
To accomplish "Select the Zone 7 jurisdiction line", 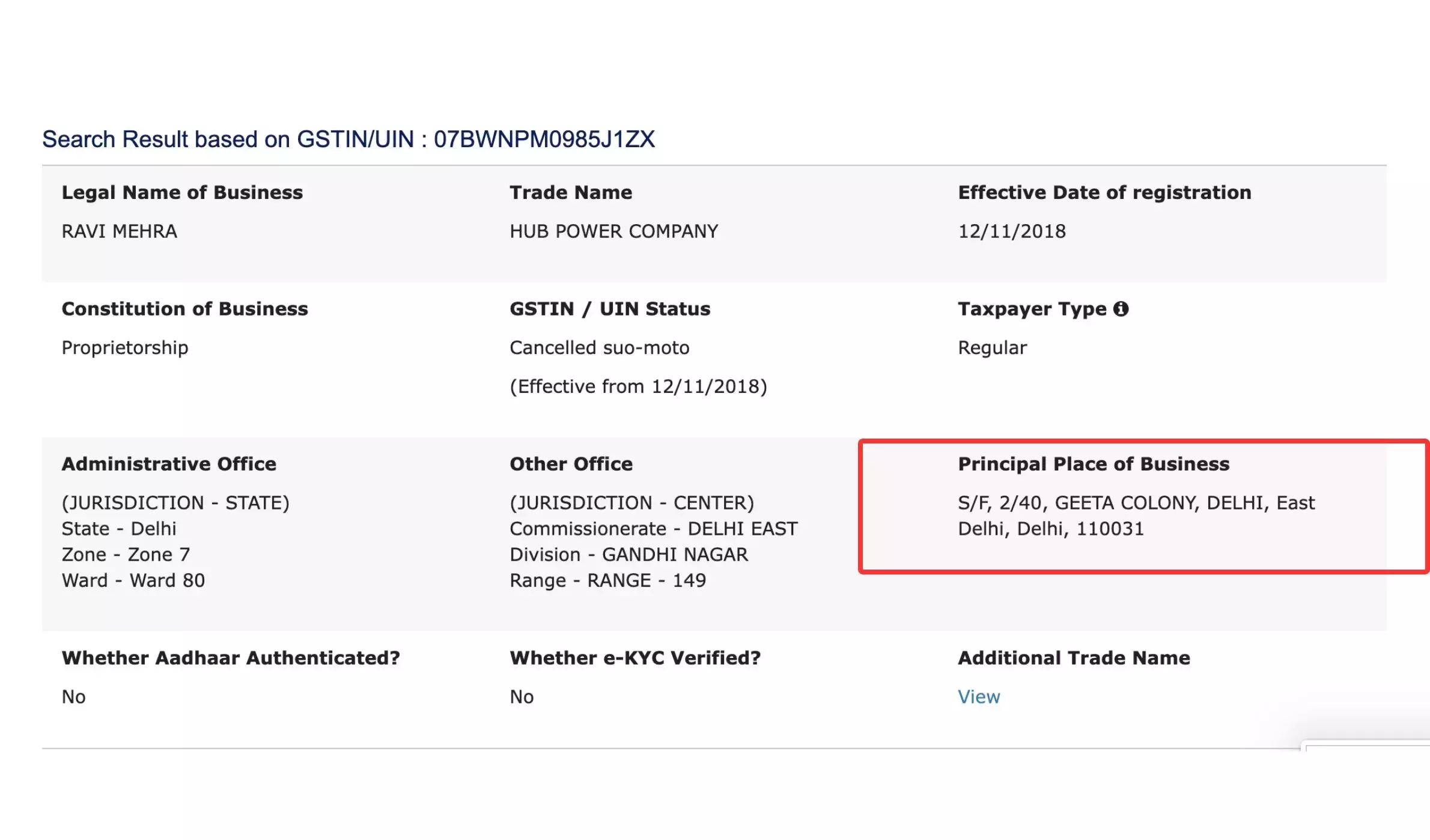I will (x=126, y=555).
